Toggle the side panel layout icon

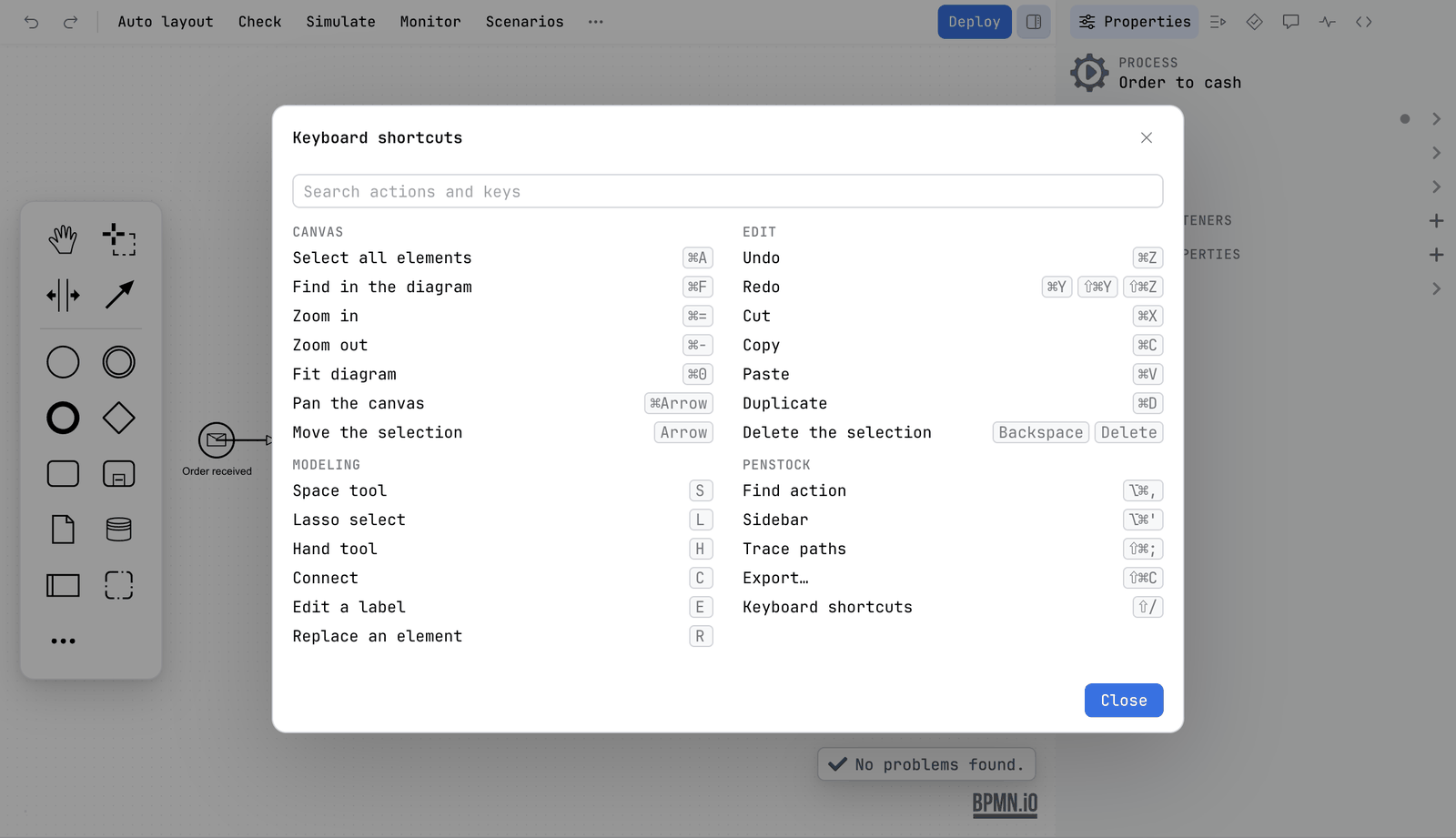pyautogui.click(x=1034, y=22)
